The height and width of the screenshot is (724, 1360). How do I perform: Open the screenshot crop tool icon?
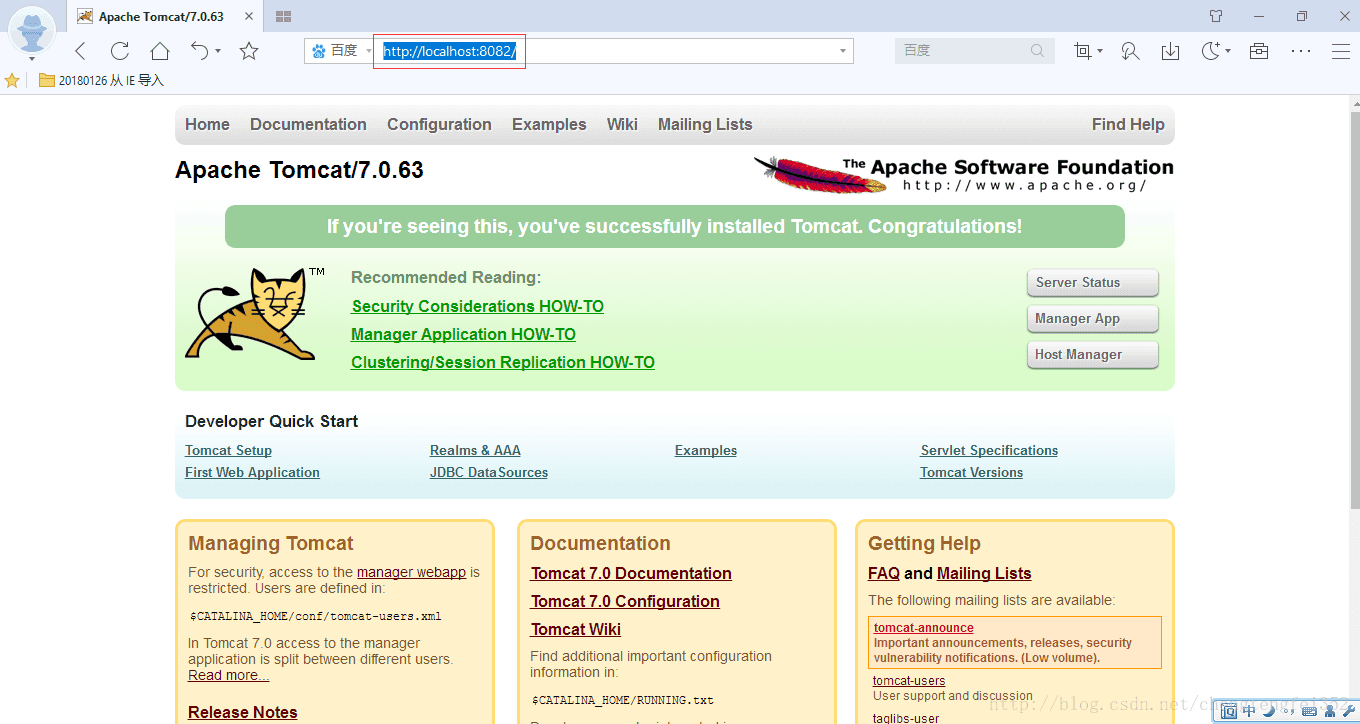(x=1082, y=51)
